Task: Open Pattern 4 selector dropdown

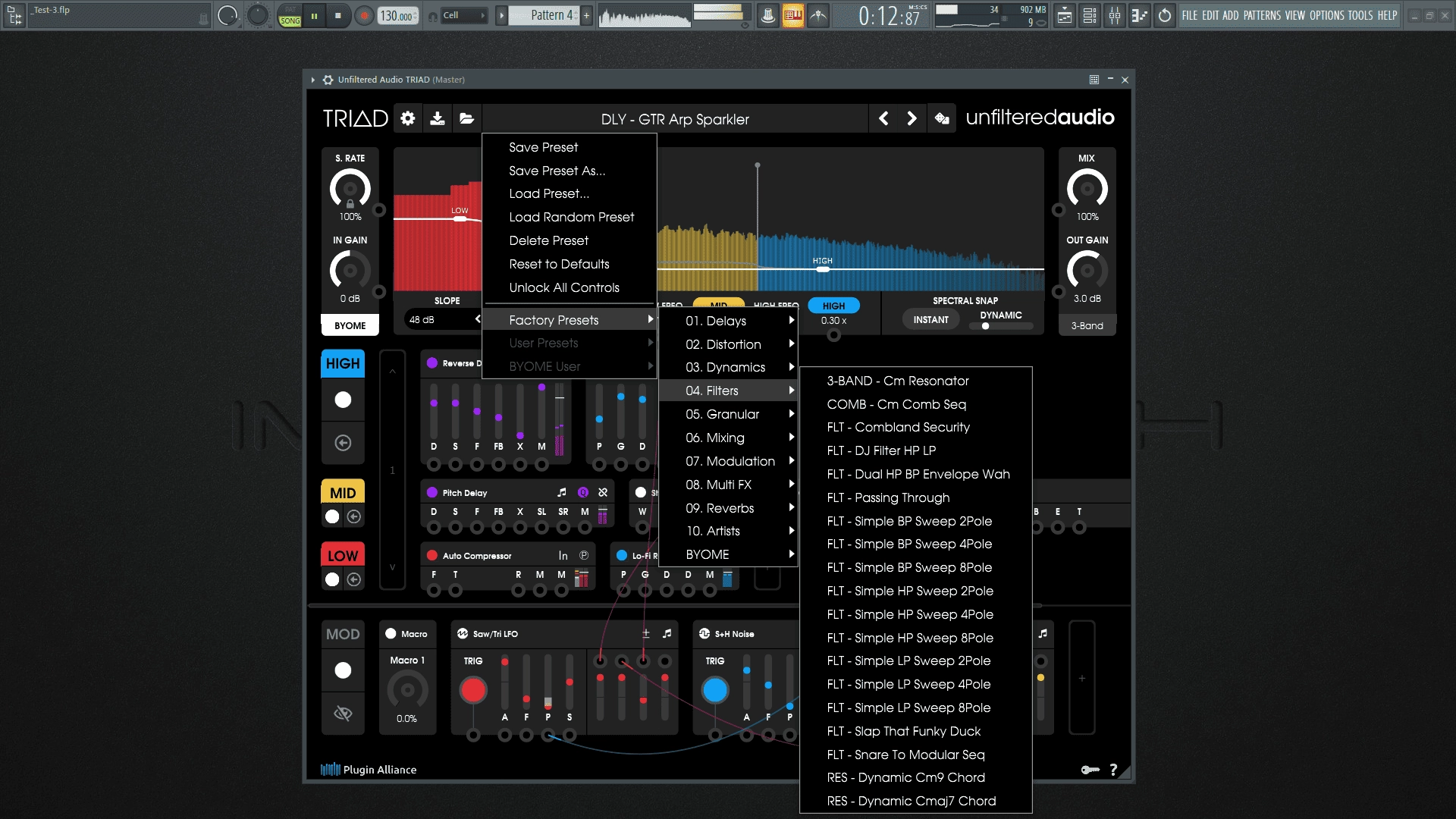Action: point(544,15)
